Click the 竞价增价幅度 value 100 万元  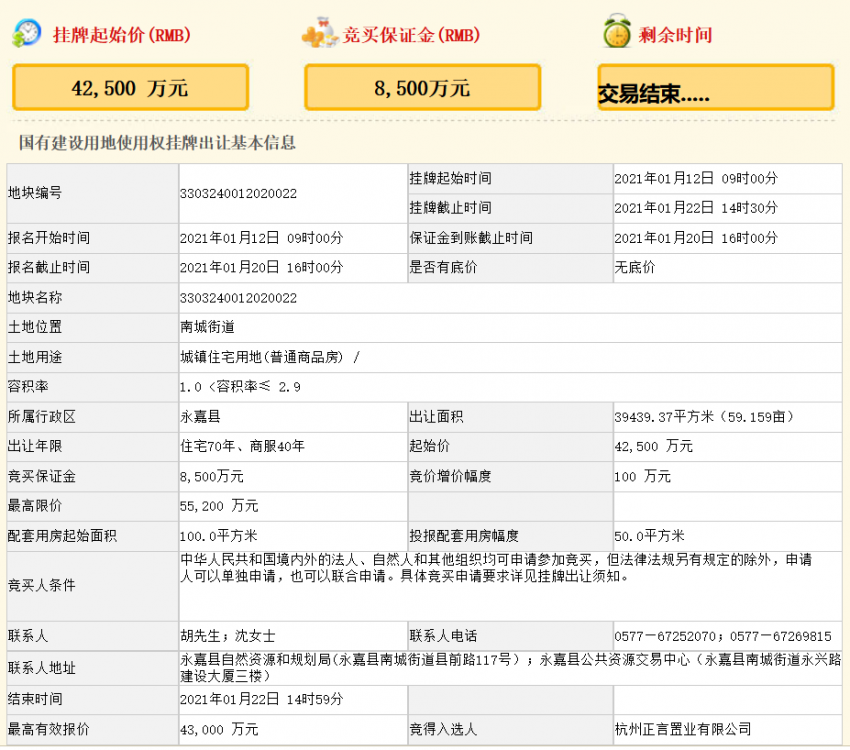642,476
